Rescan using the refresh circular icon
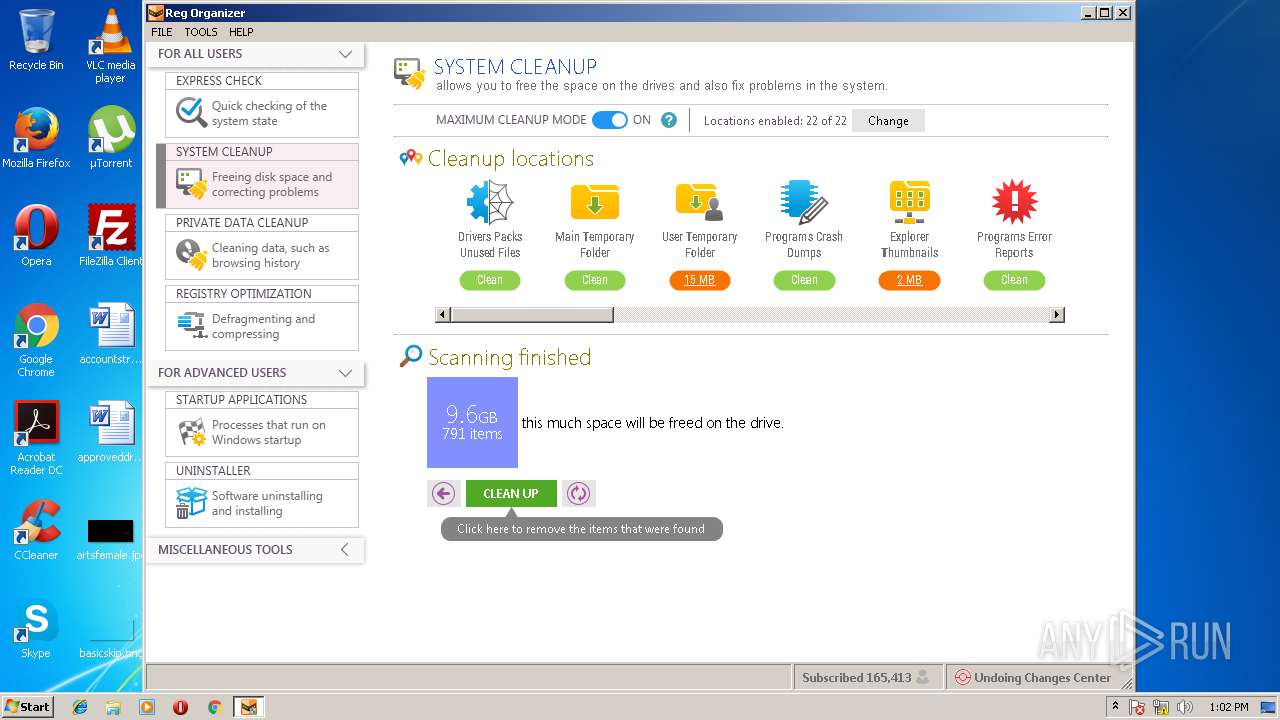The image size is (1280, 720). click(x=578, y=493)
